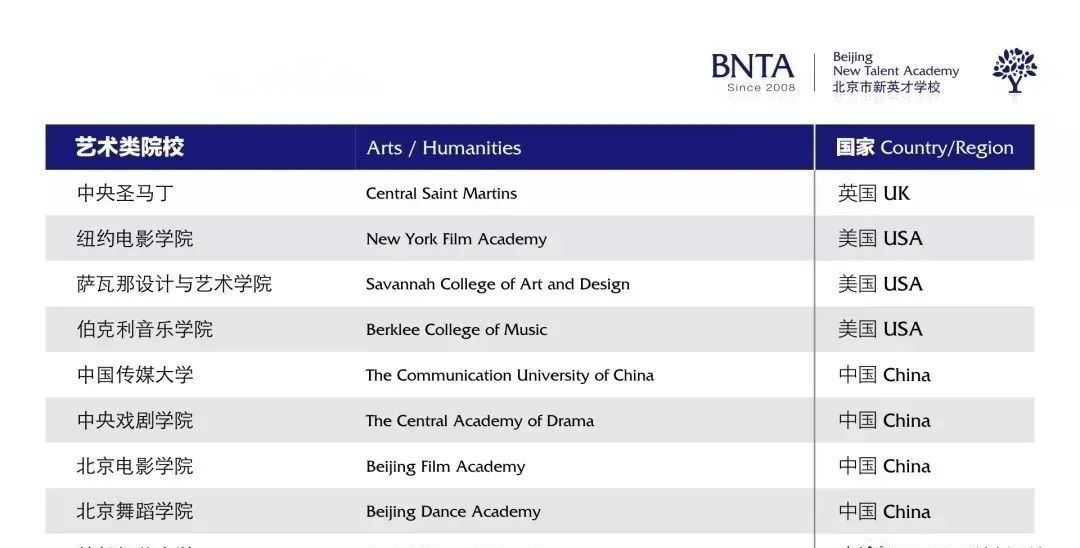The width and height of the screenshot is (1080, 548).
Task: Click the 中央戏剧学院 cell
Action: coord(135,421)
